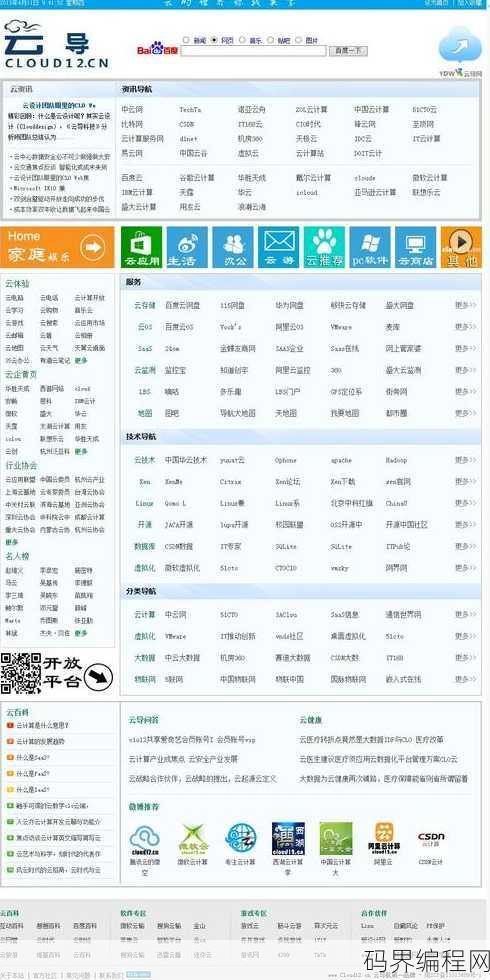
Task: Open the 云商店 monitor tile
Action: 416,247
